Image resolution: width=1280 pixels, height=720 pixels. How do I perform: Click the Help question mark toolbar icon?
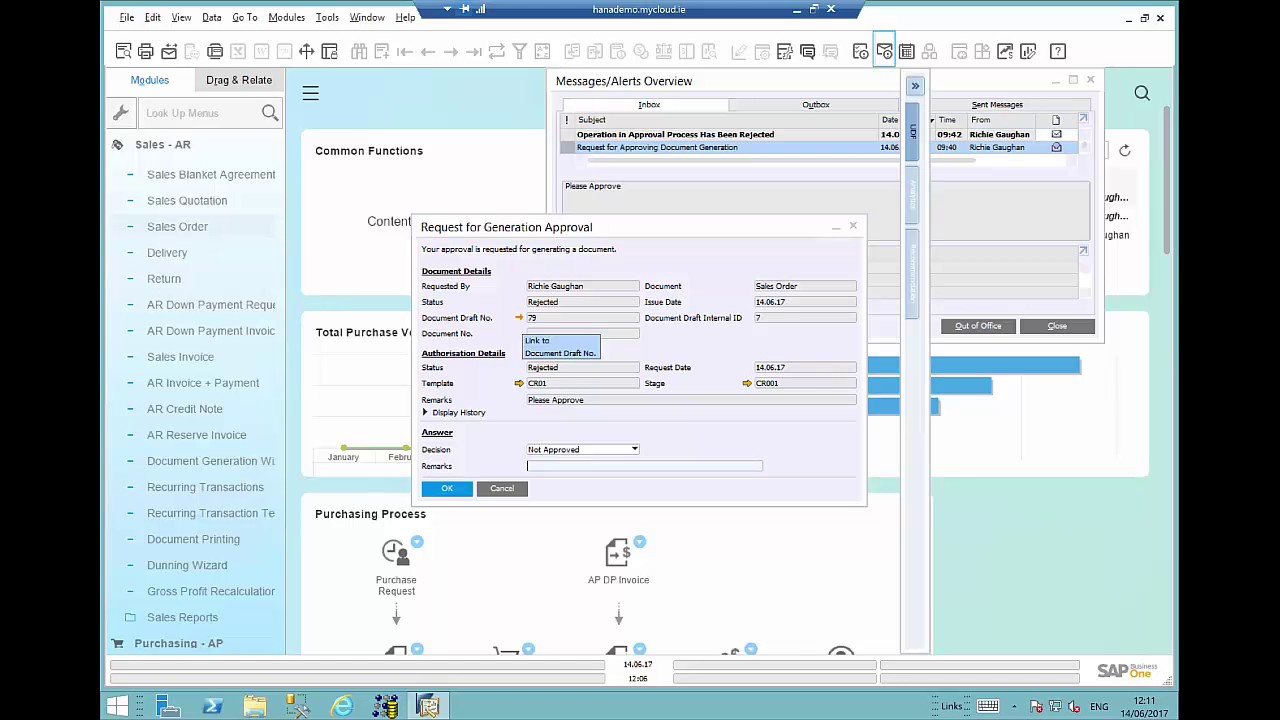pyautogui.click(x=1058, y=51)
